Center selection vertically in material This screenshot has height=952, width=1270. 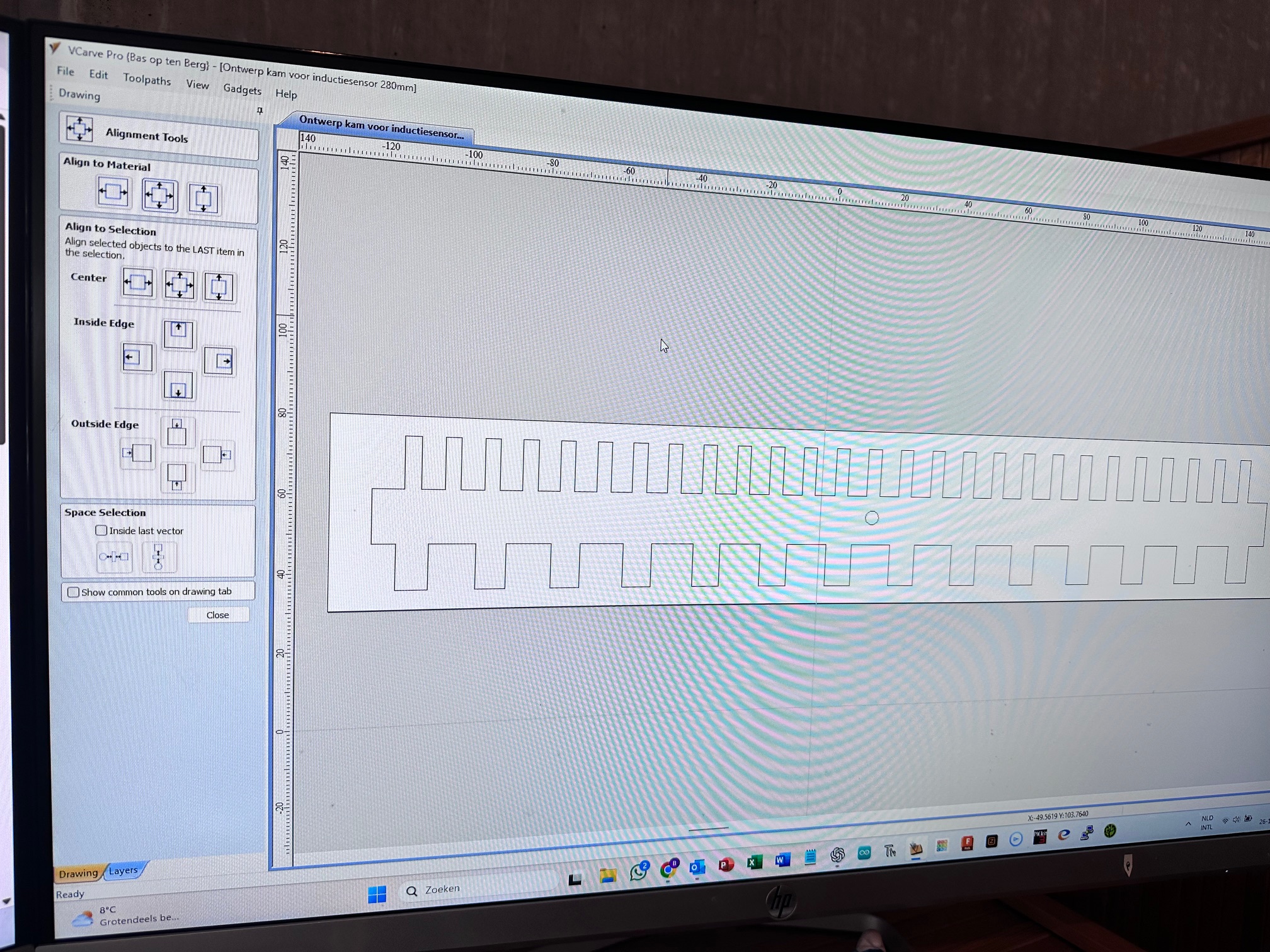203,199
